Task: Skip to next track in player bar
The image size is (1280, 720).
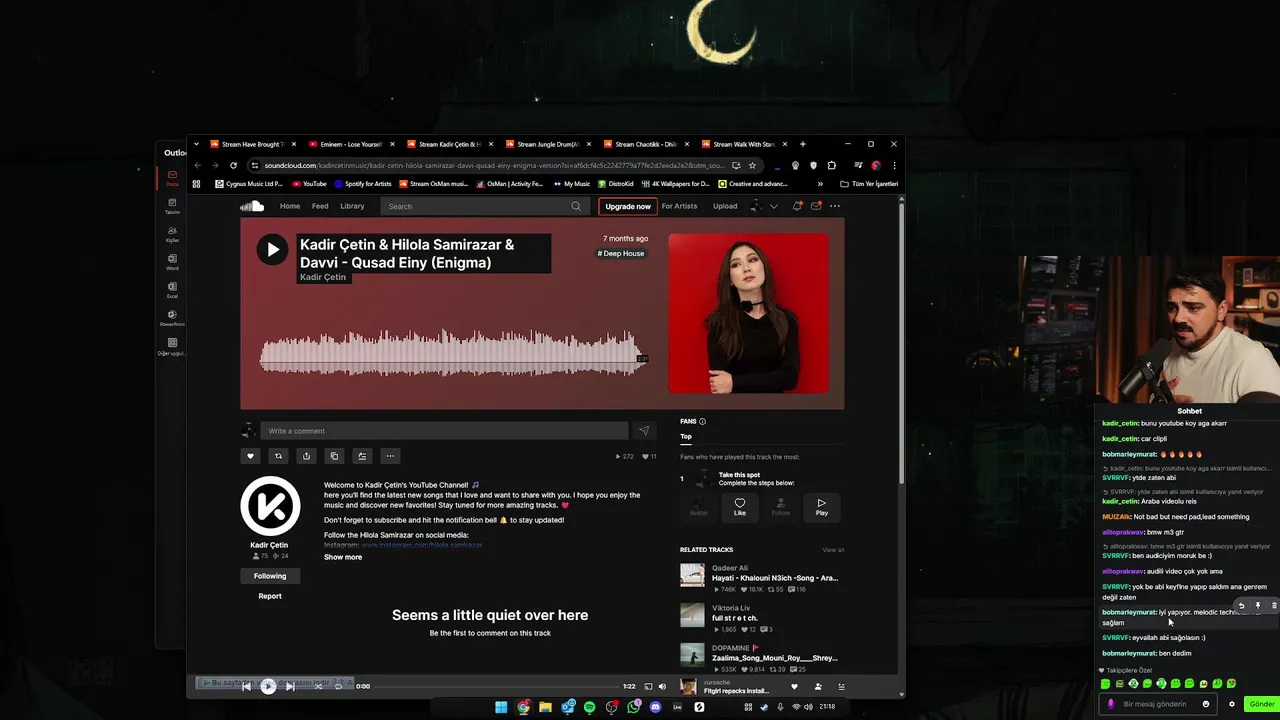Action: click(x=290, y=687)
